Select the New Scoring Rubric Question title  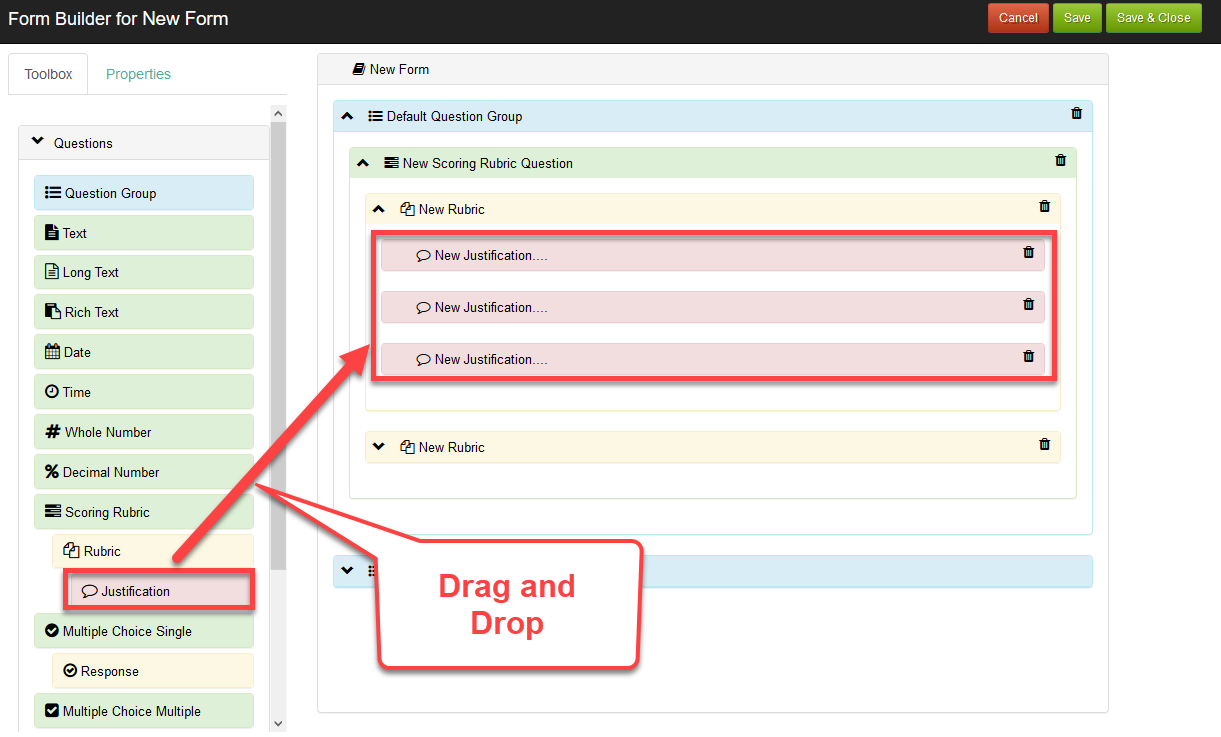pos(488,163)
